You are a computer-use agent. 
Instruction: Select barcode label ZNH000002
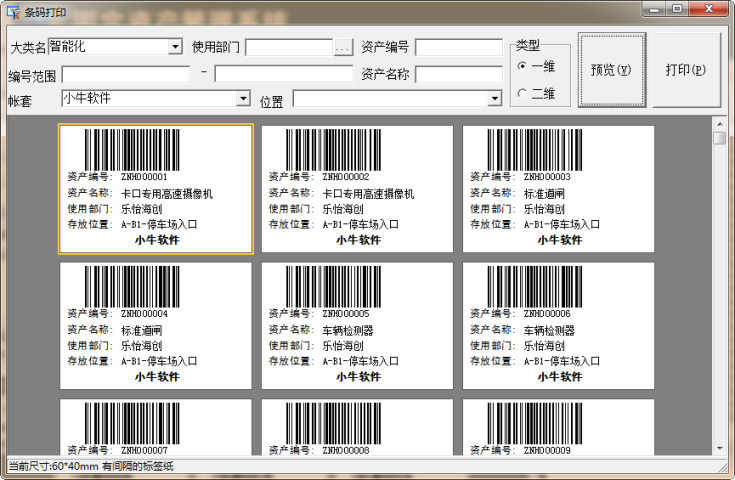click(357, 189)
